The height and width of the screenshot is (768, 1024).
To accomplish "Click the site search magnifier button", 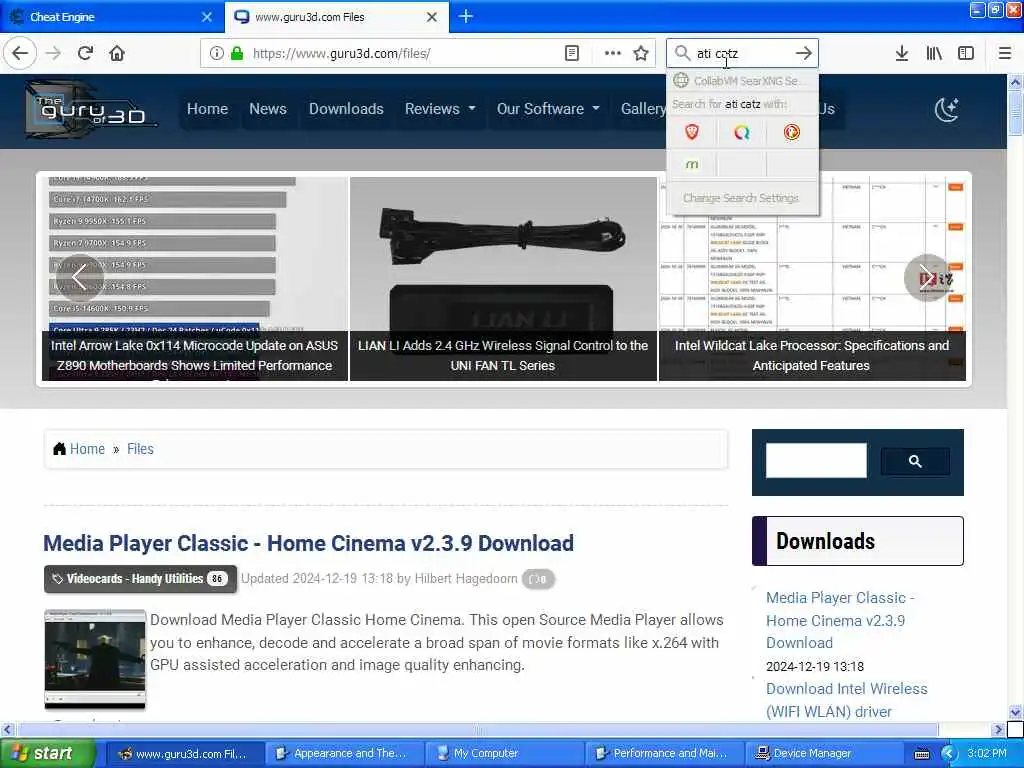I will click(x=915, y=462).
